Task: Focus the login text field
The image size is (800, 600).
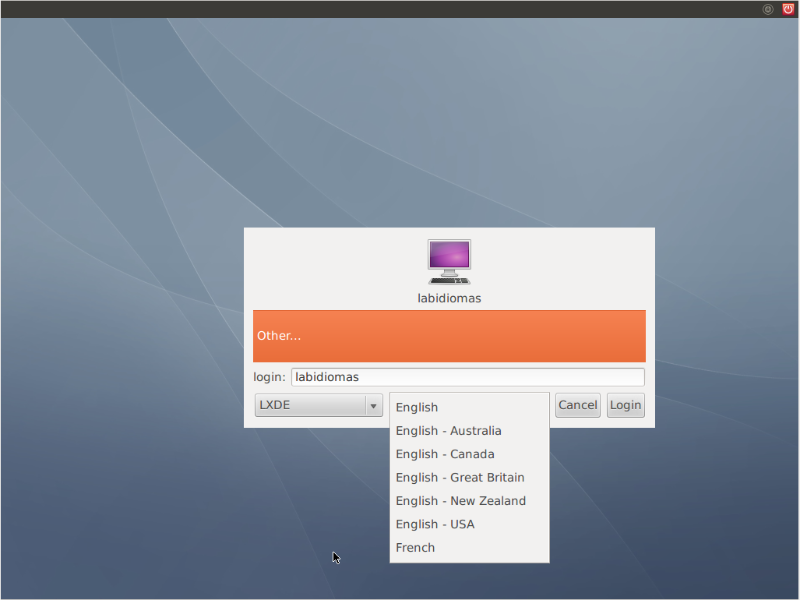Action: (x=467, y=377)
